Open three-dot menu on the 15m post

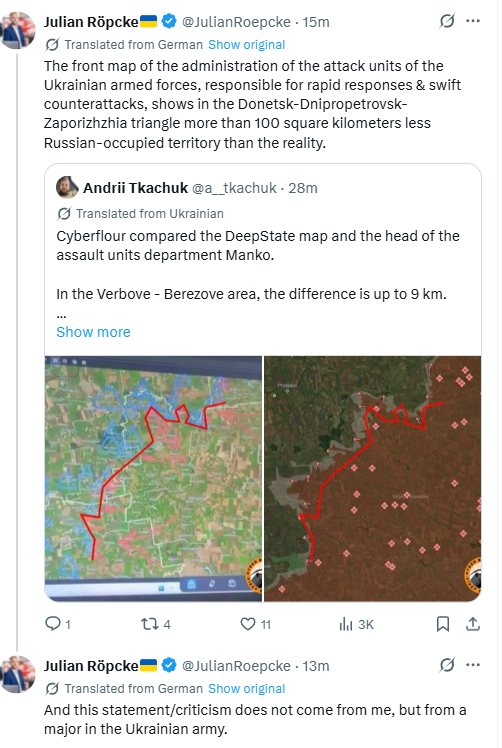pos(473,21)
